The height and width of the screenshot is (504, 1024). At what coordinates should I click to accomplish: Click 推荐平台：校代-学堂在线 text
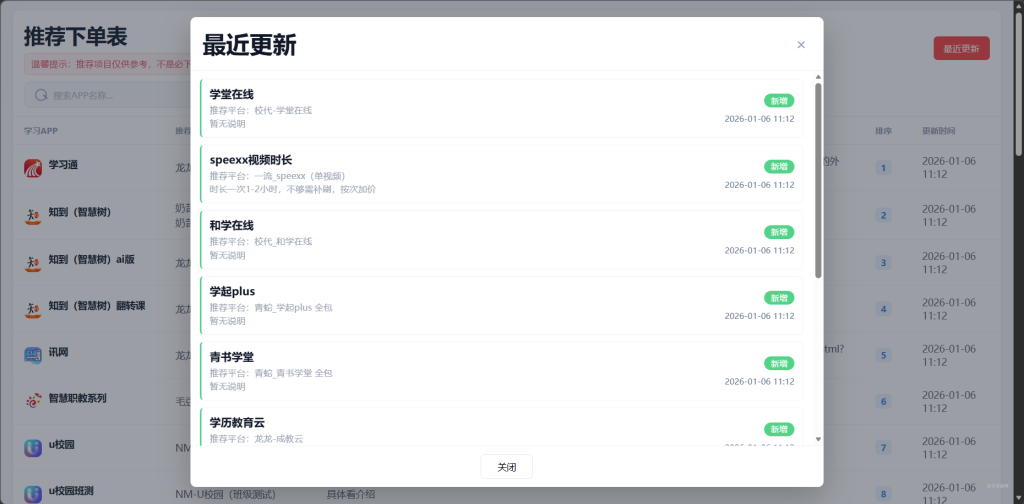261,110
